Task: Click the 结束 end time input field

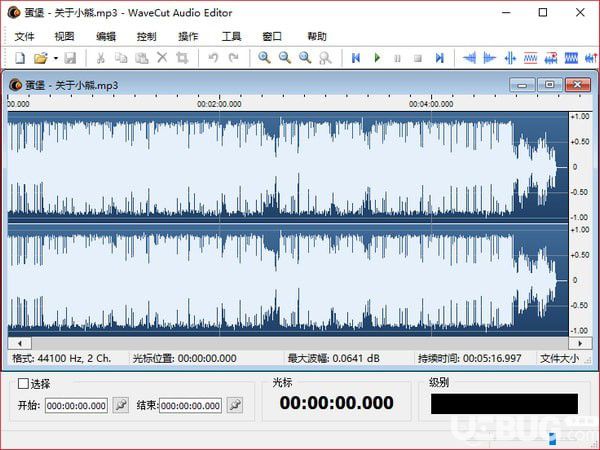Action: (x=190, y=406)
